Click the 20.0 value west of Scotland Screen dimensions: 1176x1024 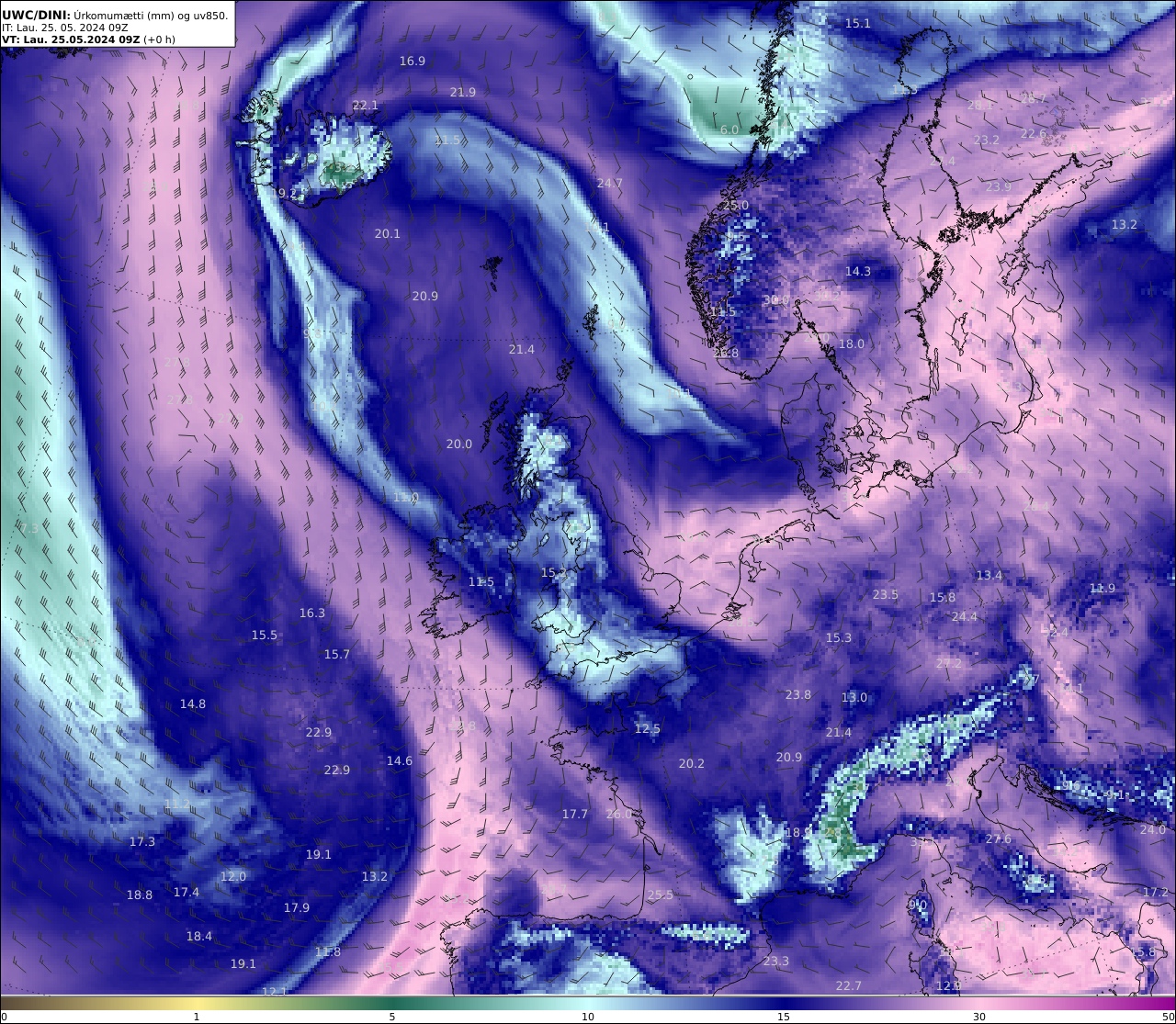(x=459, y=444)
